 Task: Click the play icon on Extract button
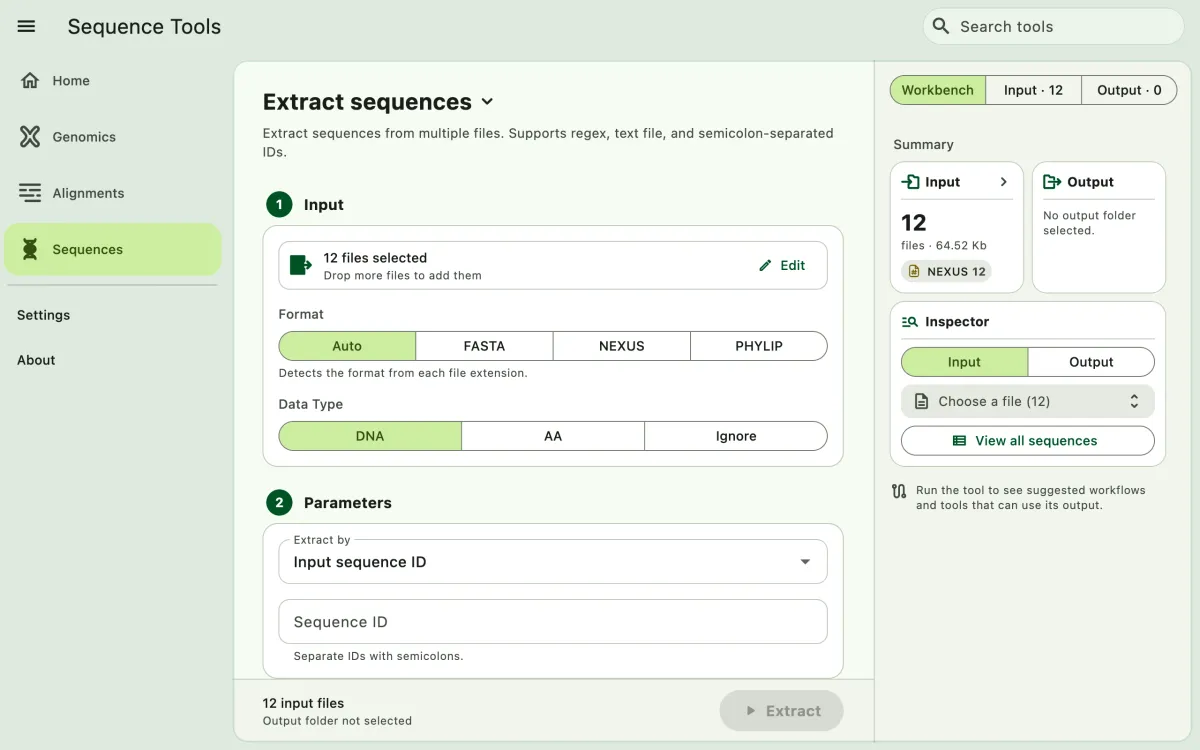click(x=751, y=711)
